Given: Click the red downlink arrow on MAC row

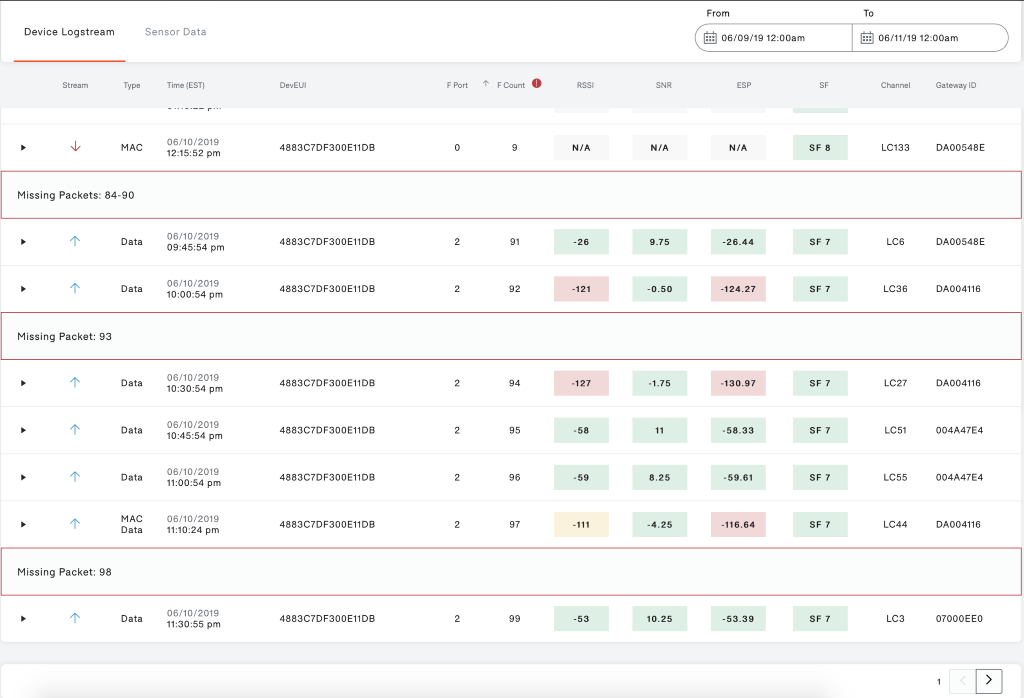Looking at the screenshot, I should click(x=75, y=147).
